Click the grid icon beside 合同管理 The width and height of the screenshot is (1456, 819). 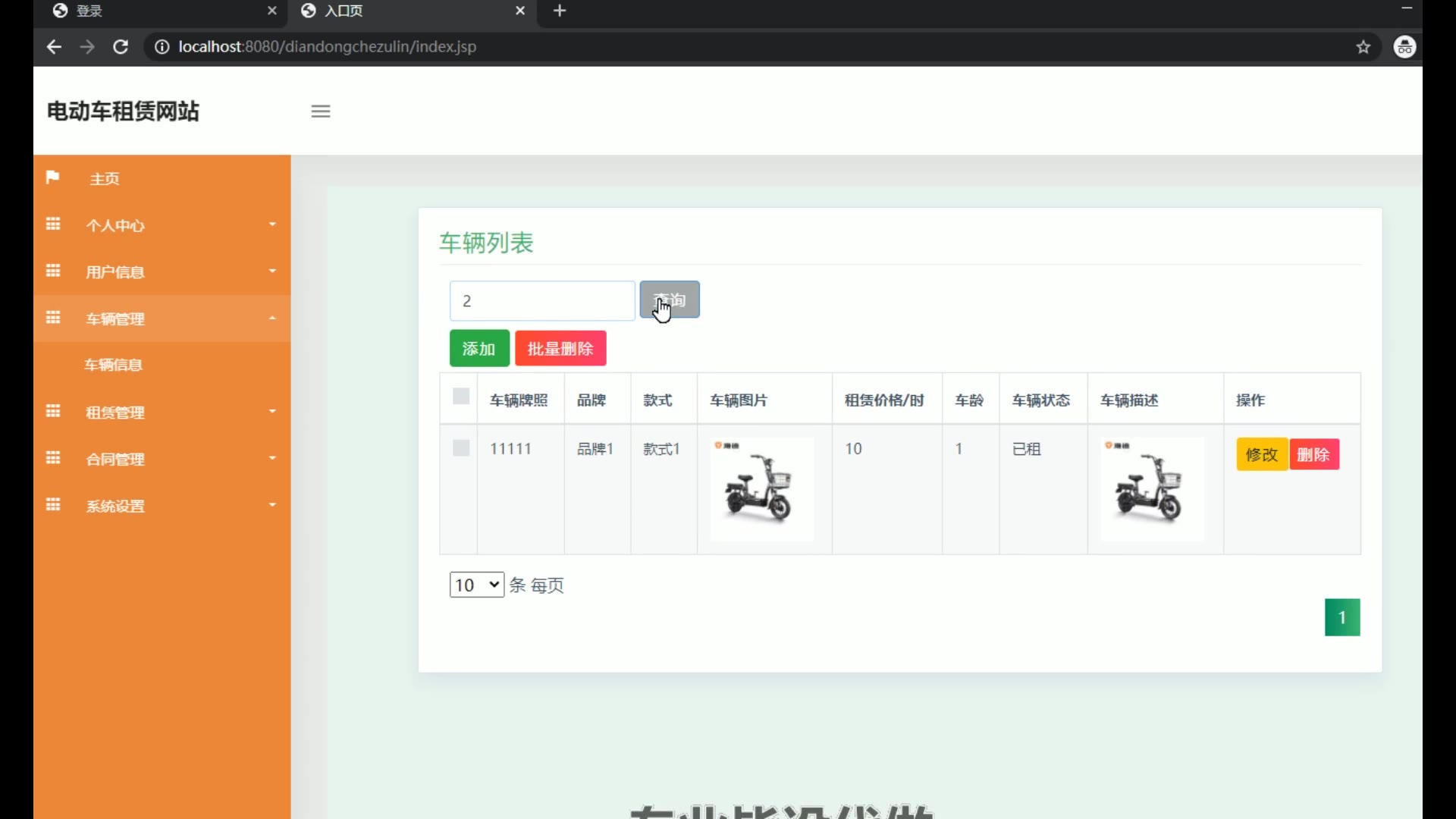(x=53, y=458)
